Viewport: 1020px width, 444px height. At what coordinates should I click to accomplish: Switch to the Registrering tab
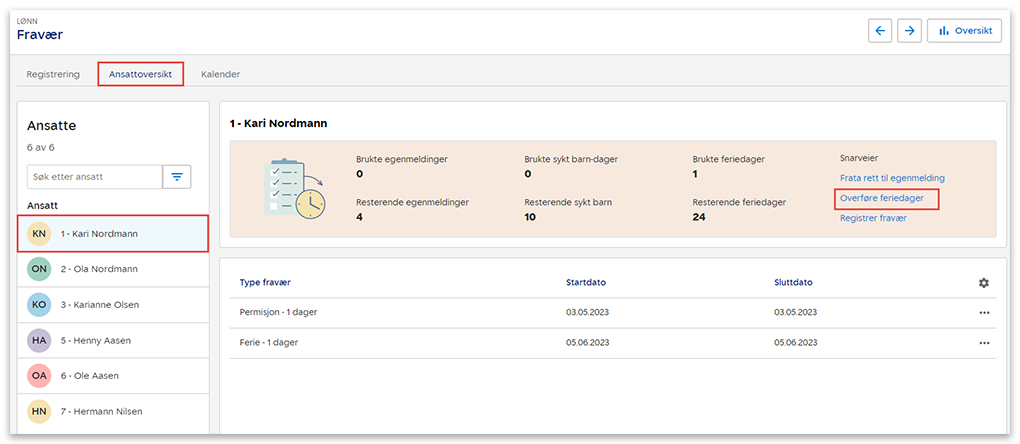point(53,74)
